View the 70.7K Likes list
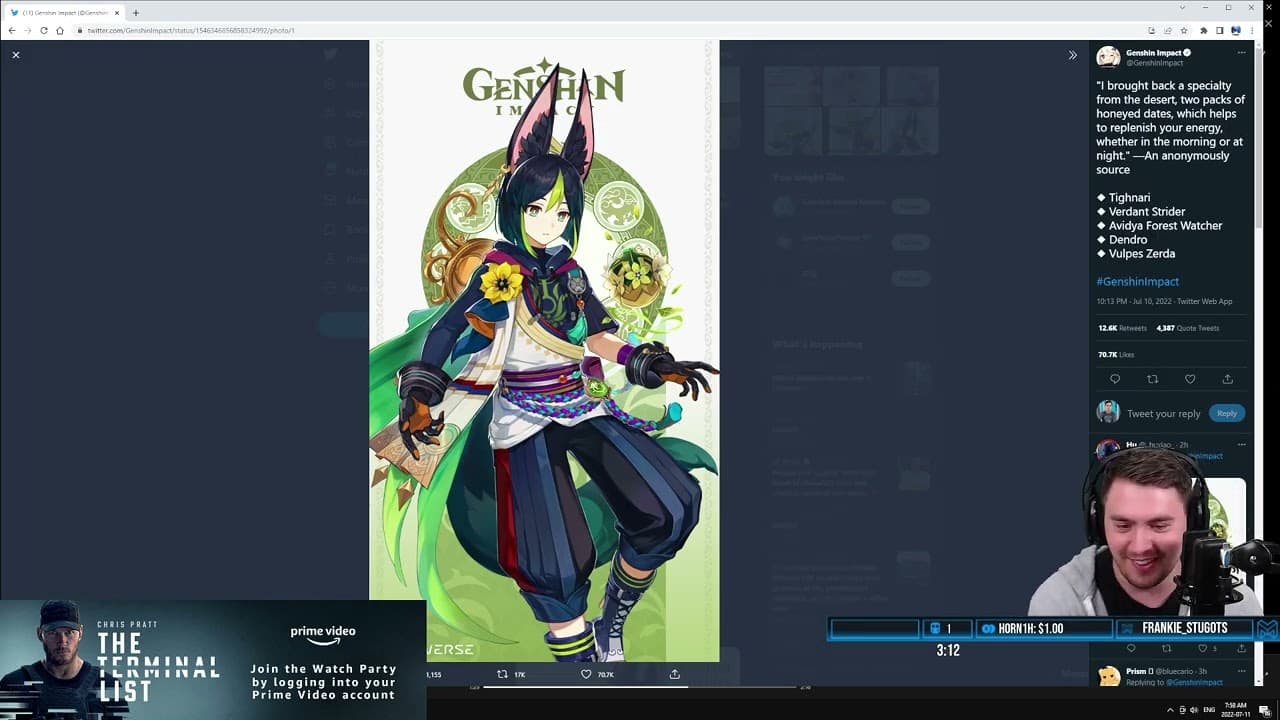 [x=1116, y=355]
